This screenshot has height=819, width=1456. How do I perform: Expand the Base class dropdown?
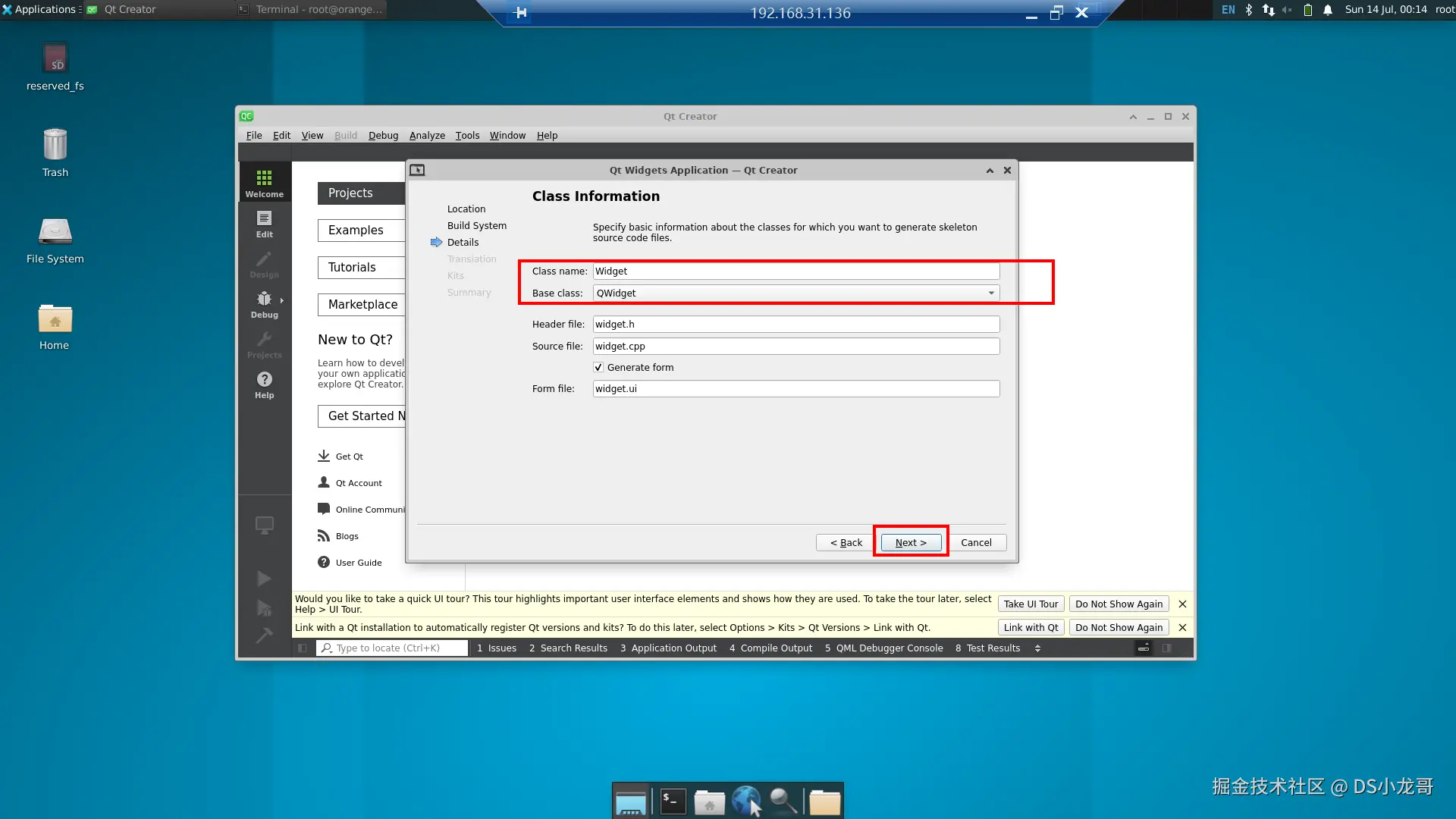pyautogui.click(x=990, y=293)
